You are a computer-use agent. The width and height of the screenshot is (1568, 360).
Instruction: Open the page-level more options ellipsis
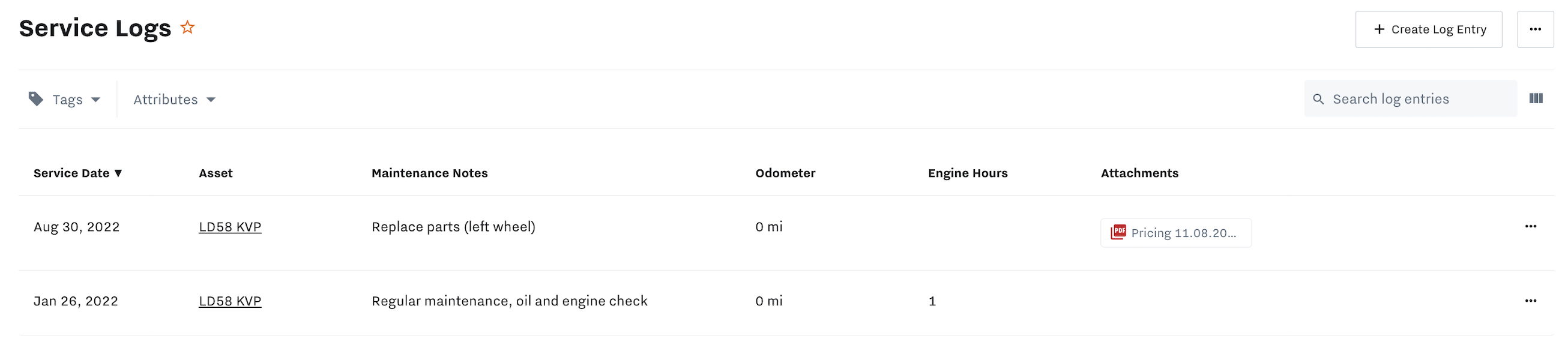coord(1535,29)
